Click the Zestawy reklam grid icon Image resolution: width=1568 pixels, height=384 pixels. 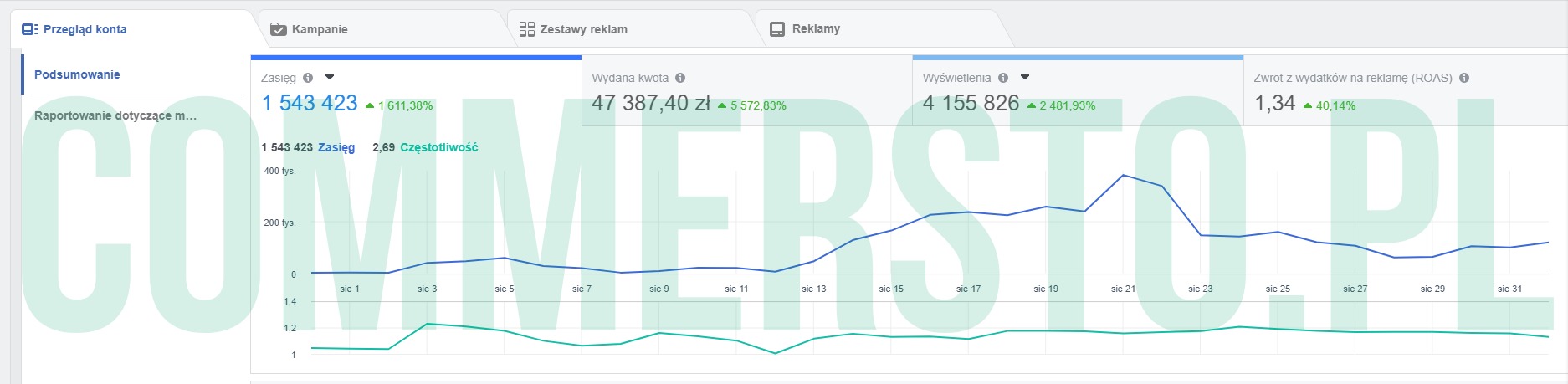pos(526,29)
